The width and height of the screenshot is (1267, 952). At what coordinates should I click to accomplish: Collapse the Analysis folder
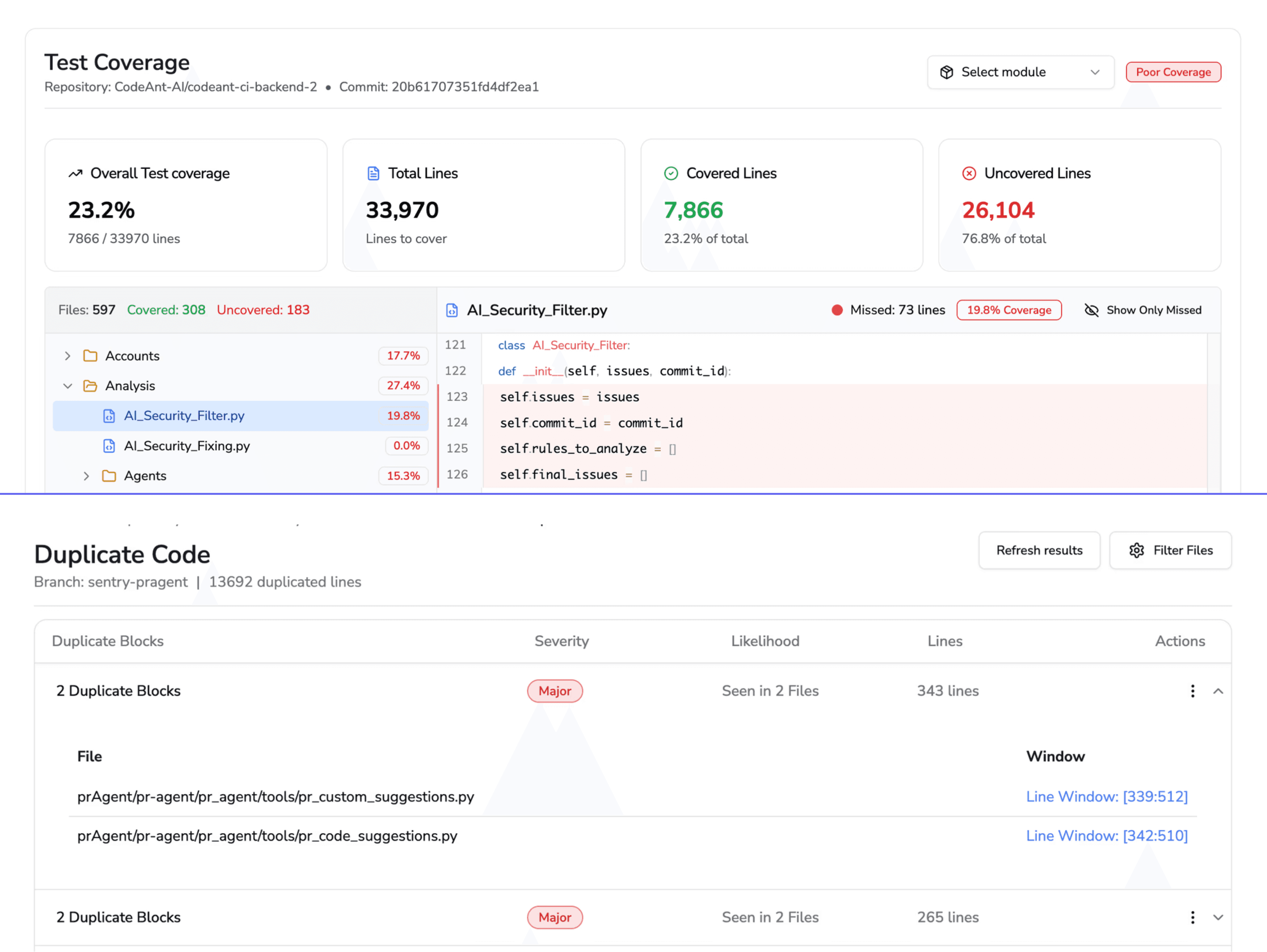coord(68,386)
